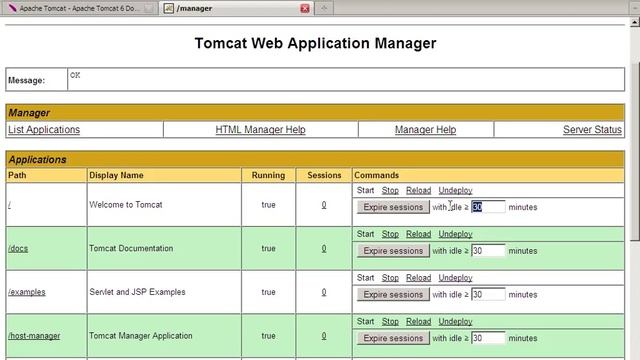Focus idle minutes field for /examples
The image size is (640, 360).
pos(488,294)
